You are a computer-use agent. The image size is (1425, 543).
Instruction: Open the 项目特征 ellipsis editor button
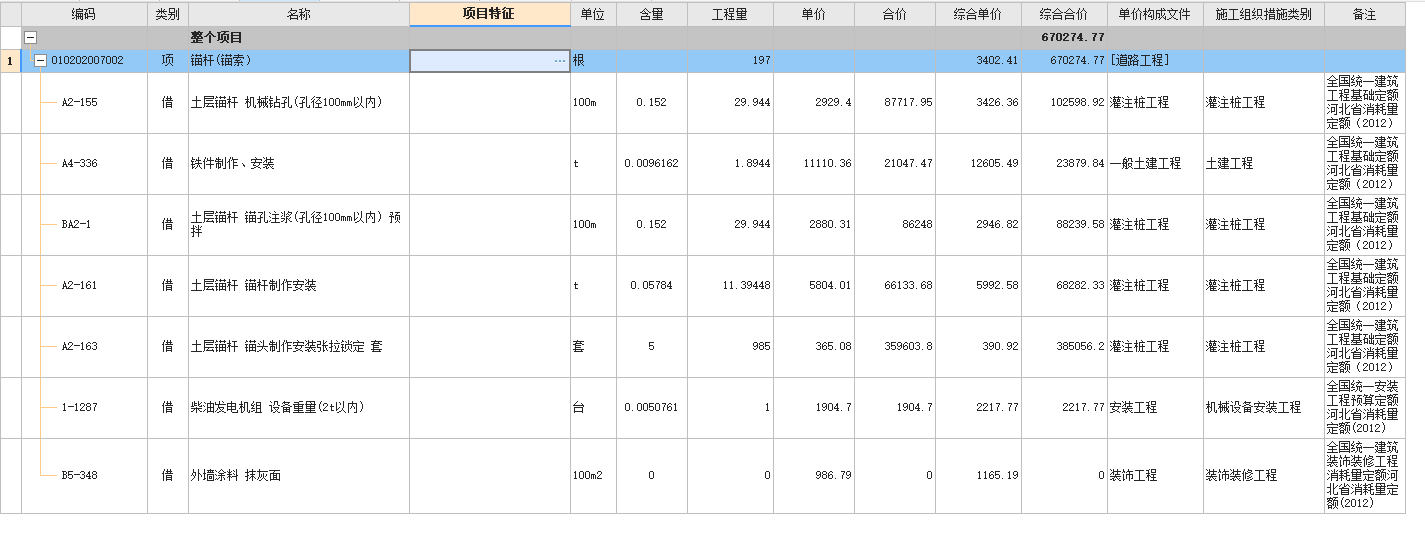560,61
